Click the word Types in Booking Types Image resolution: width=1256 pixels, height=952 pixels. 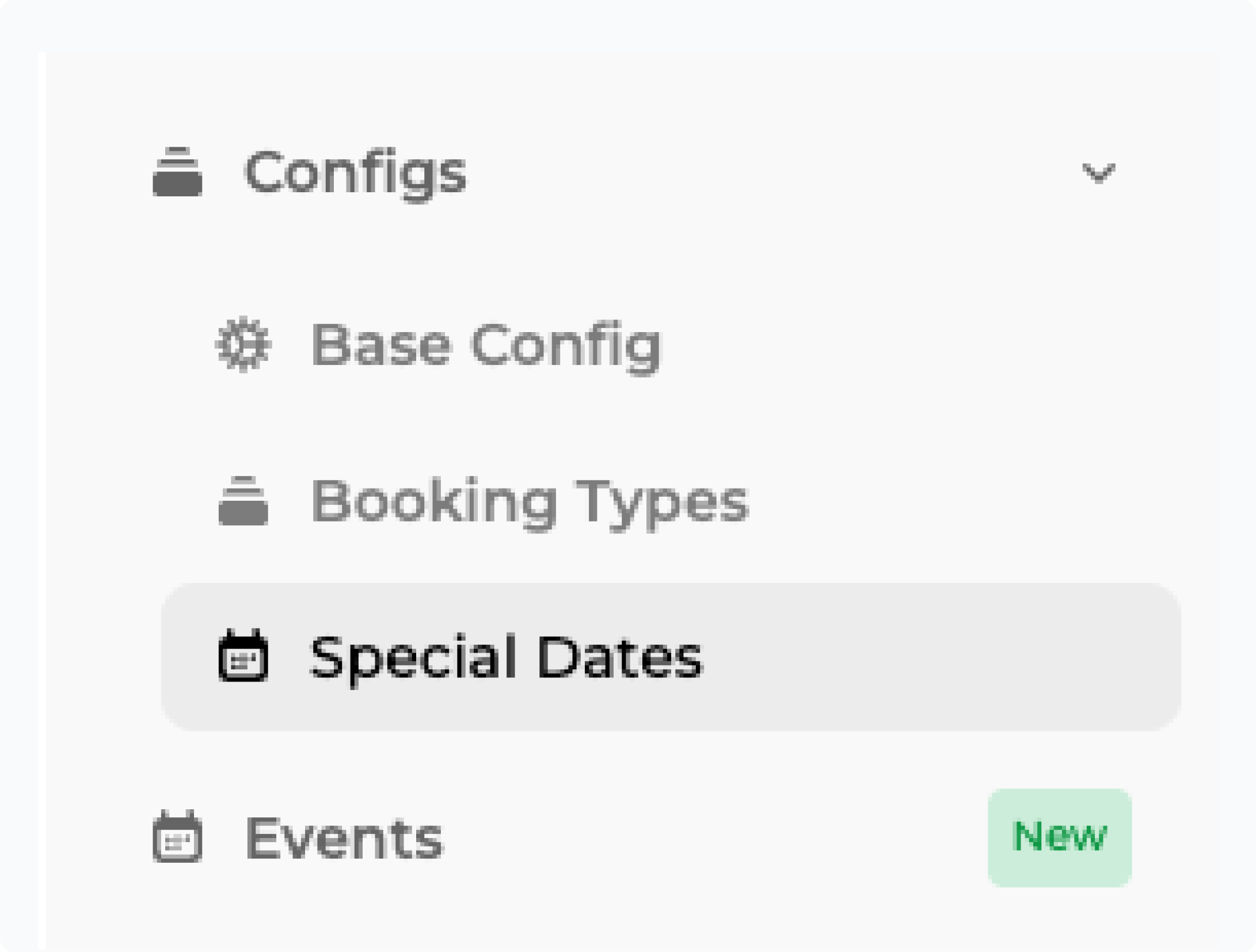tap(662, 501)
